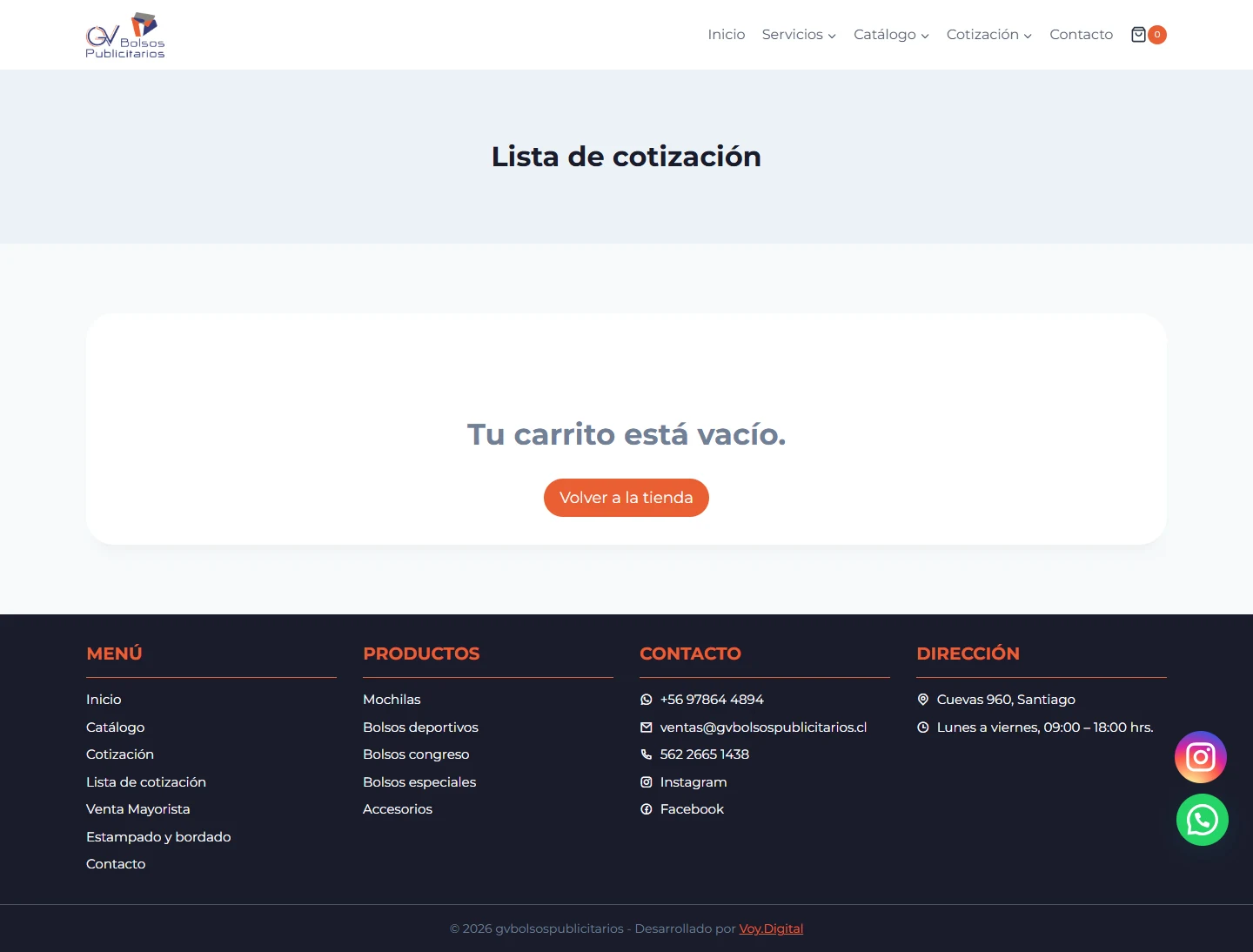Open footer Inicio link under Menú
The image size is (1253, 952).
(x=104, y=700)
